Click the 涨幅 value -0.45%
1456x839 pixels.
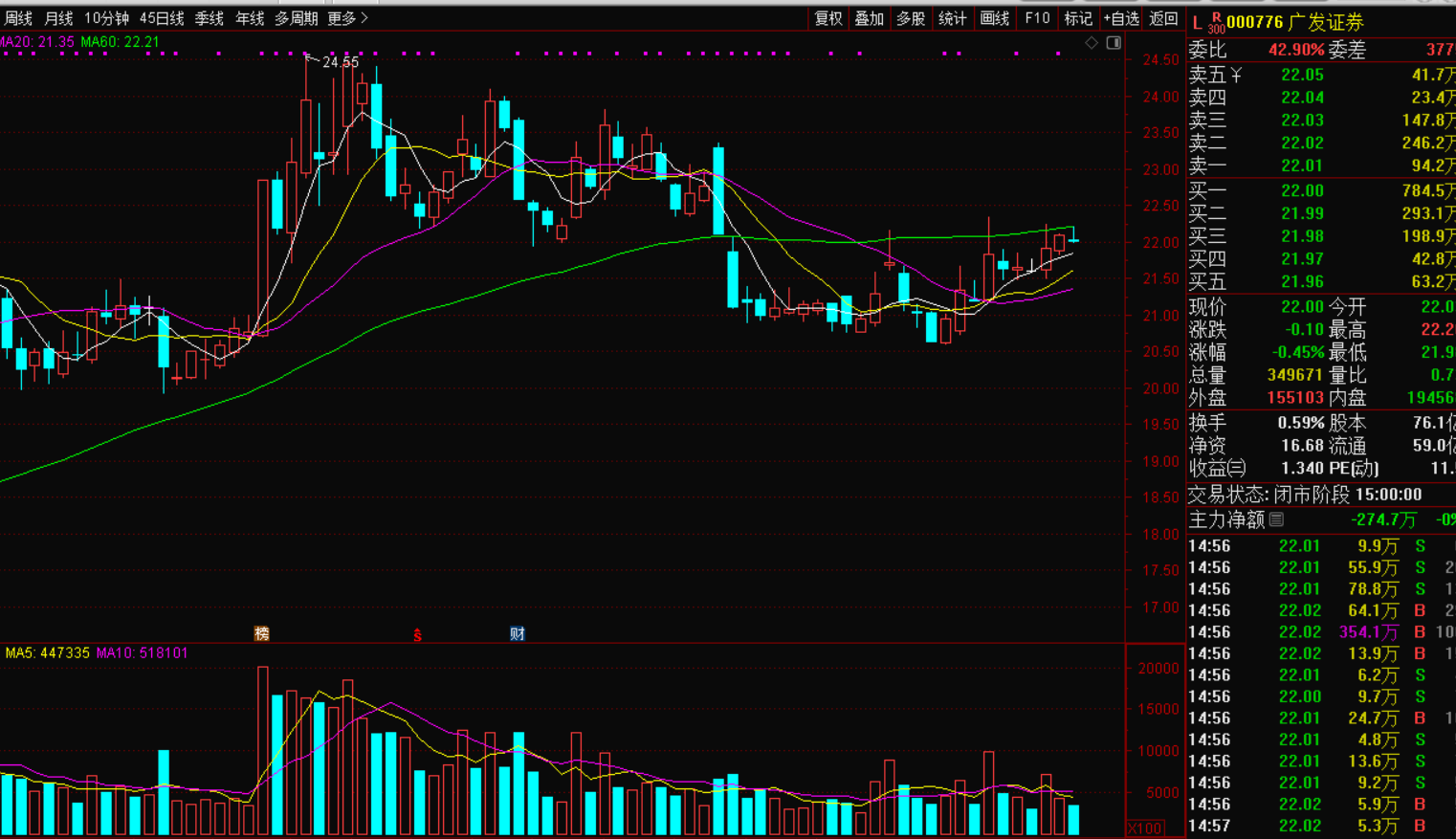(1297, 352)
